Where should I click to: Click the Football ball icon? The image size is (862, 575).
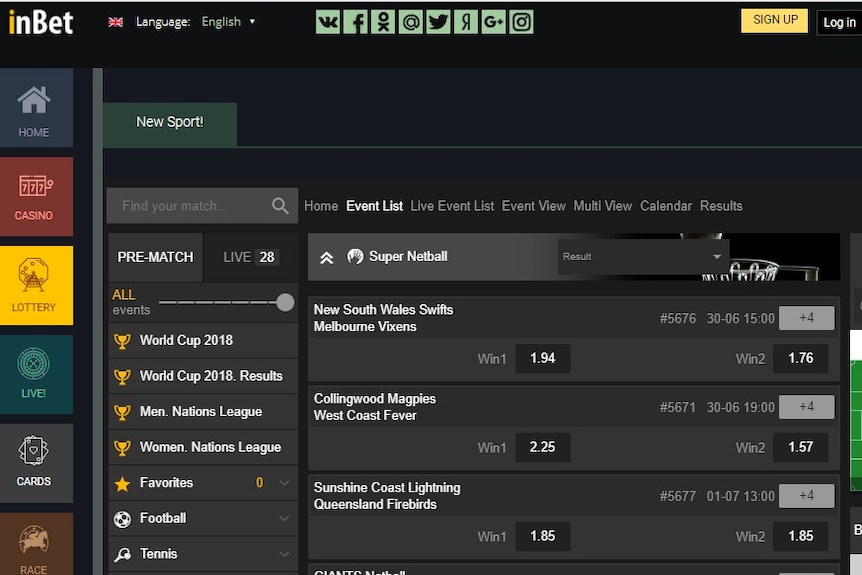[x=122, y=519]
